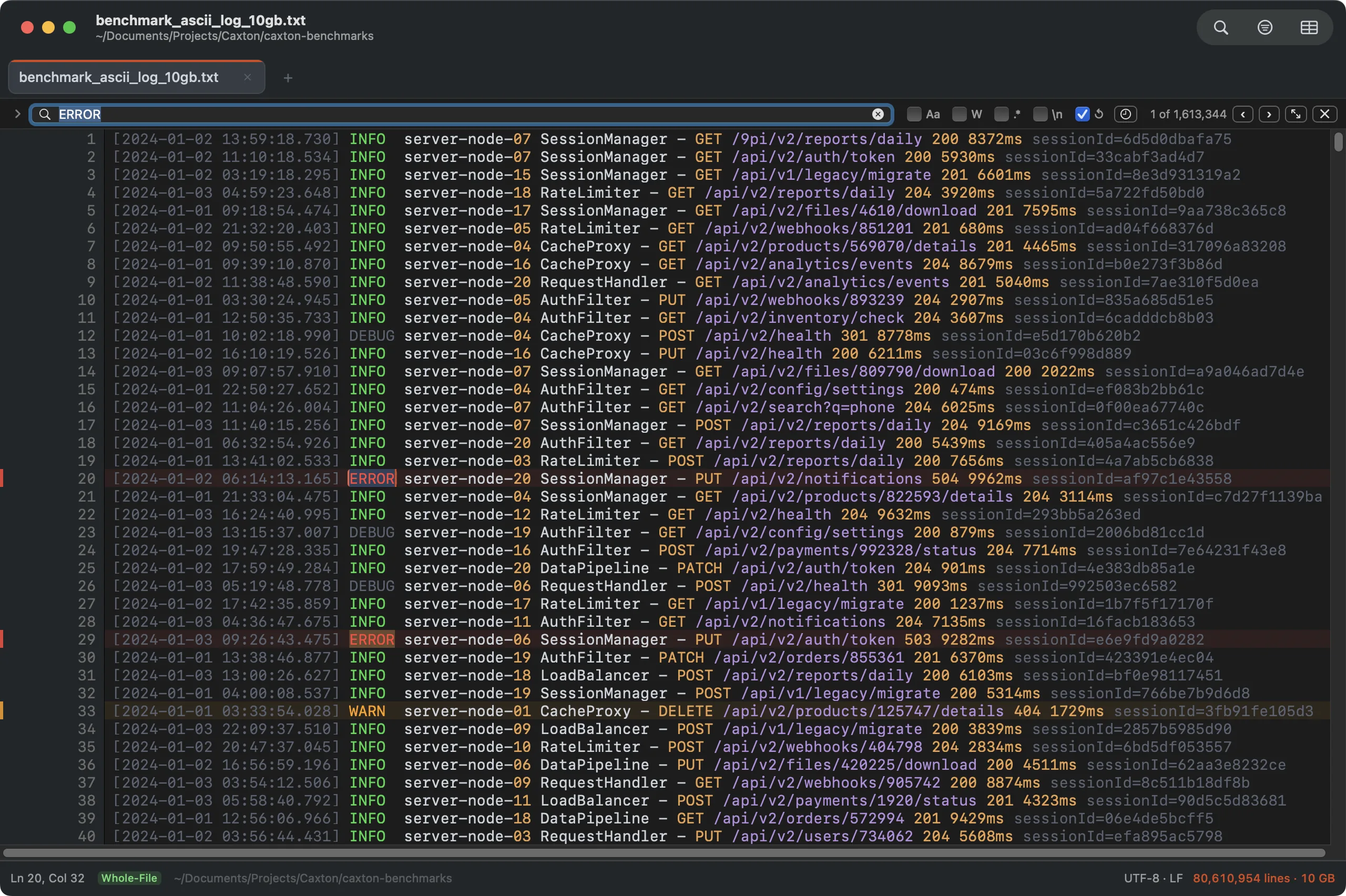1346x896 pixels.
Task: Click DEBUG level on line 26
Action: (372, 586)
